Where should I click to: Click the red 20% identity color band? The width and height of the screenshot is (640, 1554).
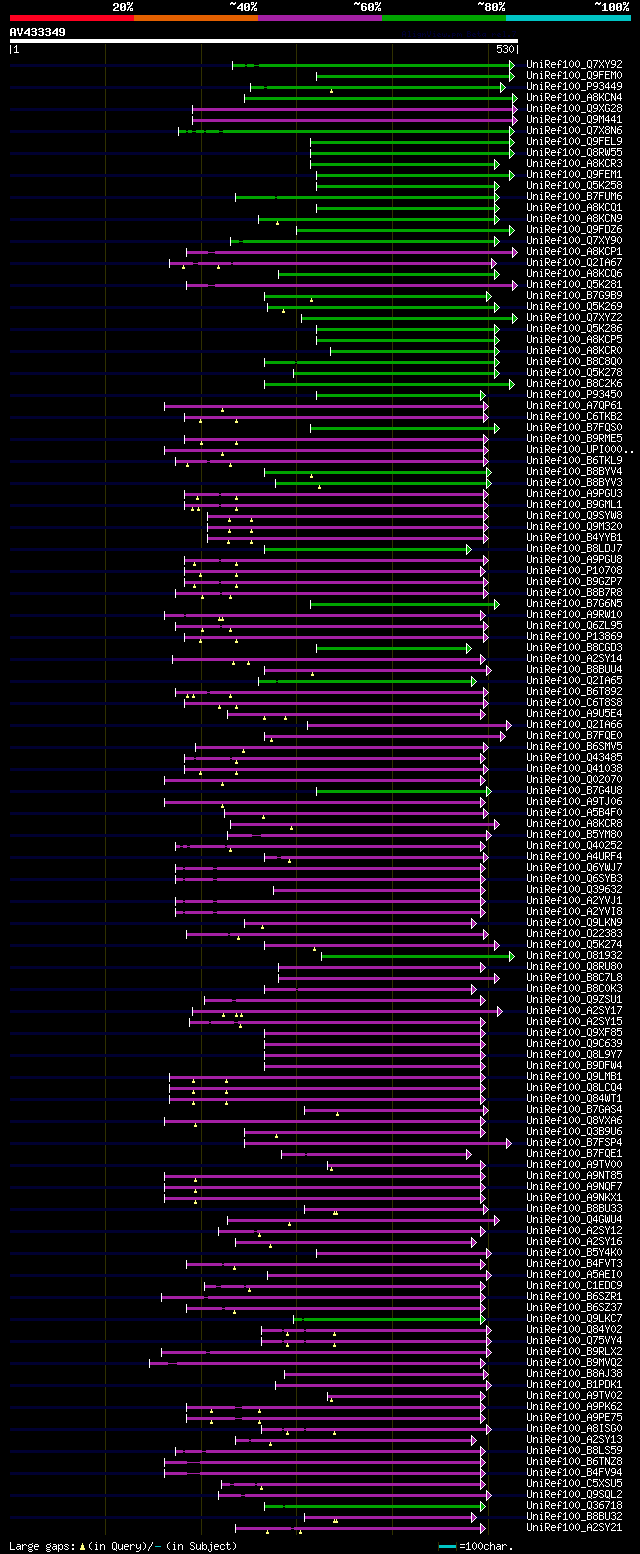71,17
